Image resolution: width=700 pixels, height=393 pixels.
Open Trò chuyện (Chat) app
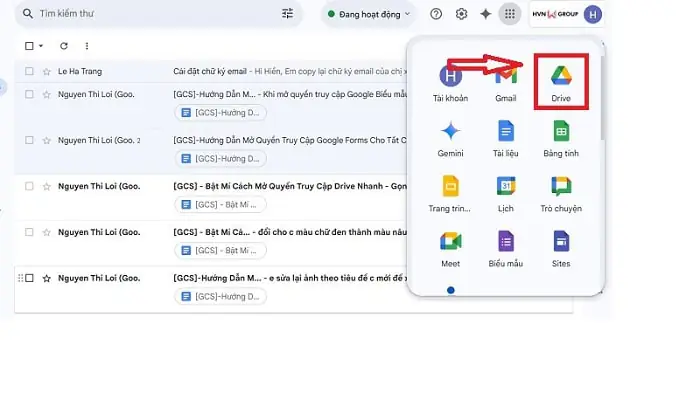coord(561,193)
